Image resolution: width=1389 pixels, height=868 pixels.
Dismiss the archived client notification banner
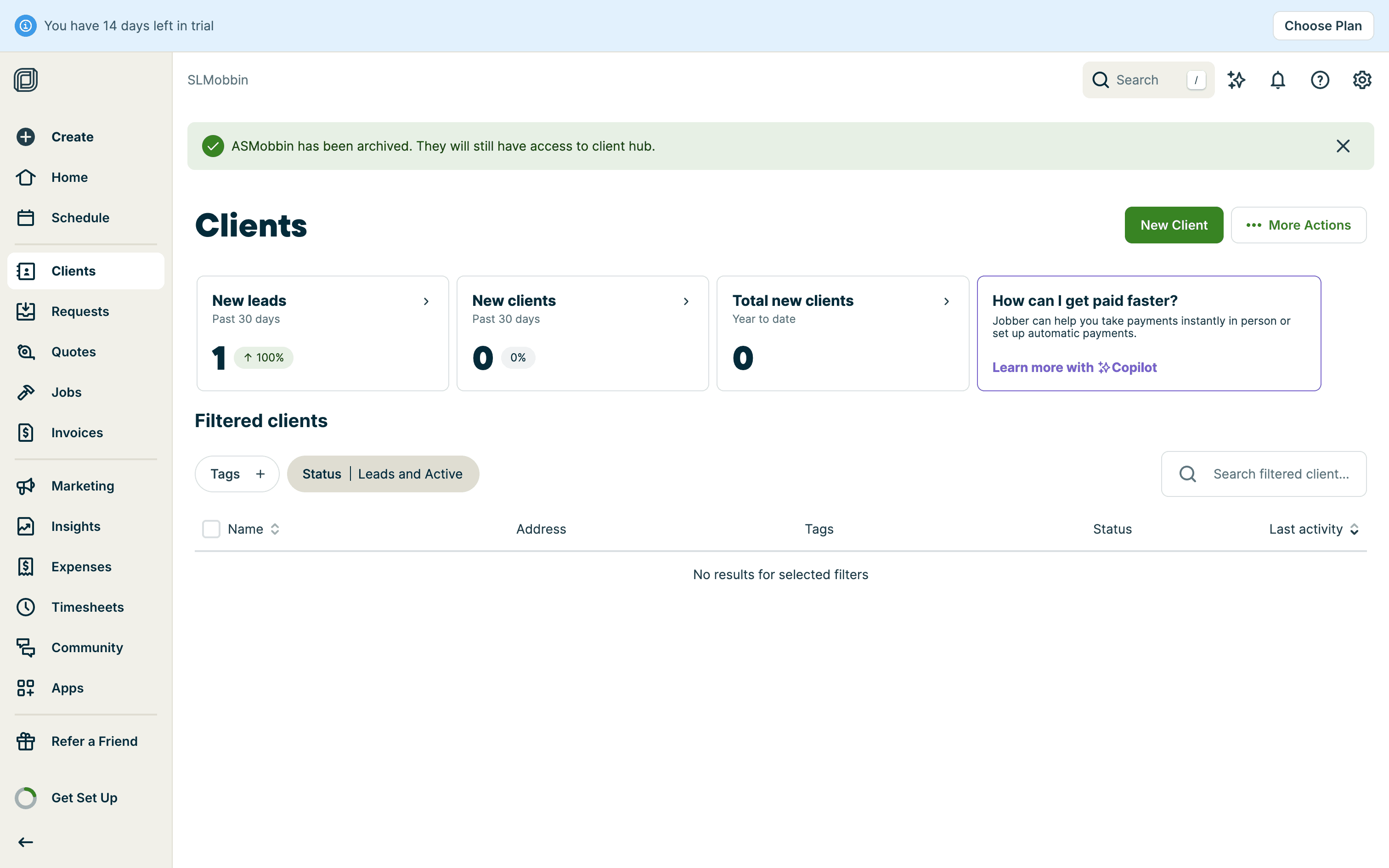(x=1343, y=146)
